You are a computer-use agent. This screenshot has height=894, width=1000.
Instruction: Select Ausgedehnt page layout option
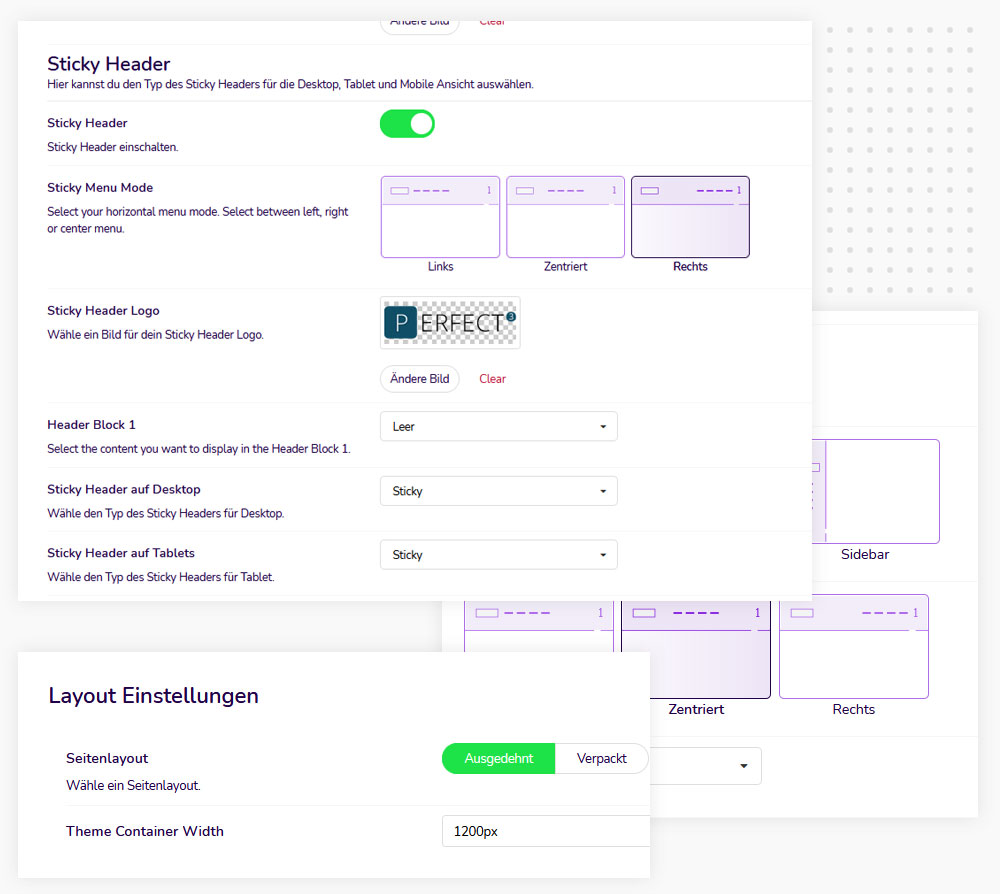pyautogui.click(x=498, y=759)
